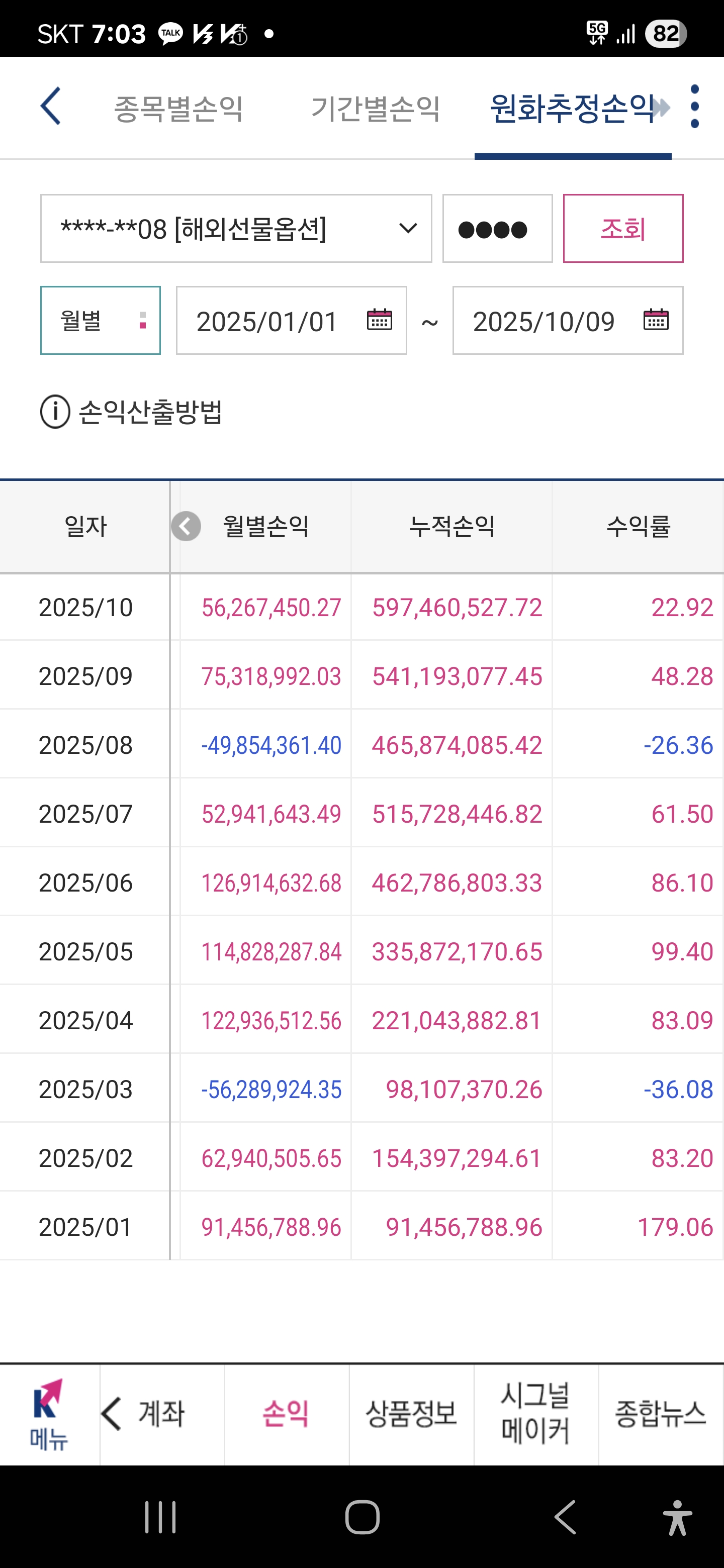Open the end date calendar picker icon
The width and height of the screenshot is (724, 1568).
point(656,320)
